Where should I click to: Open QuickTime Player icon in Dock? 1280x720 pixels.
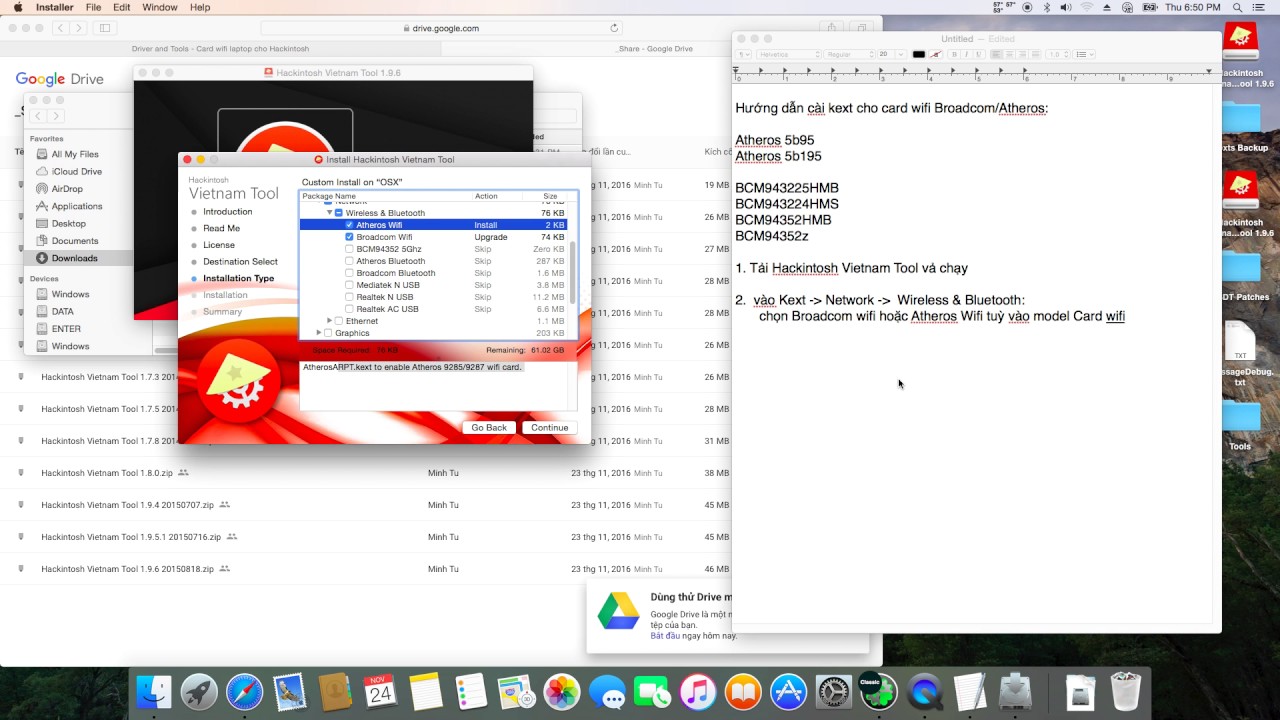point(925,692)
